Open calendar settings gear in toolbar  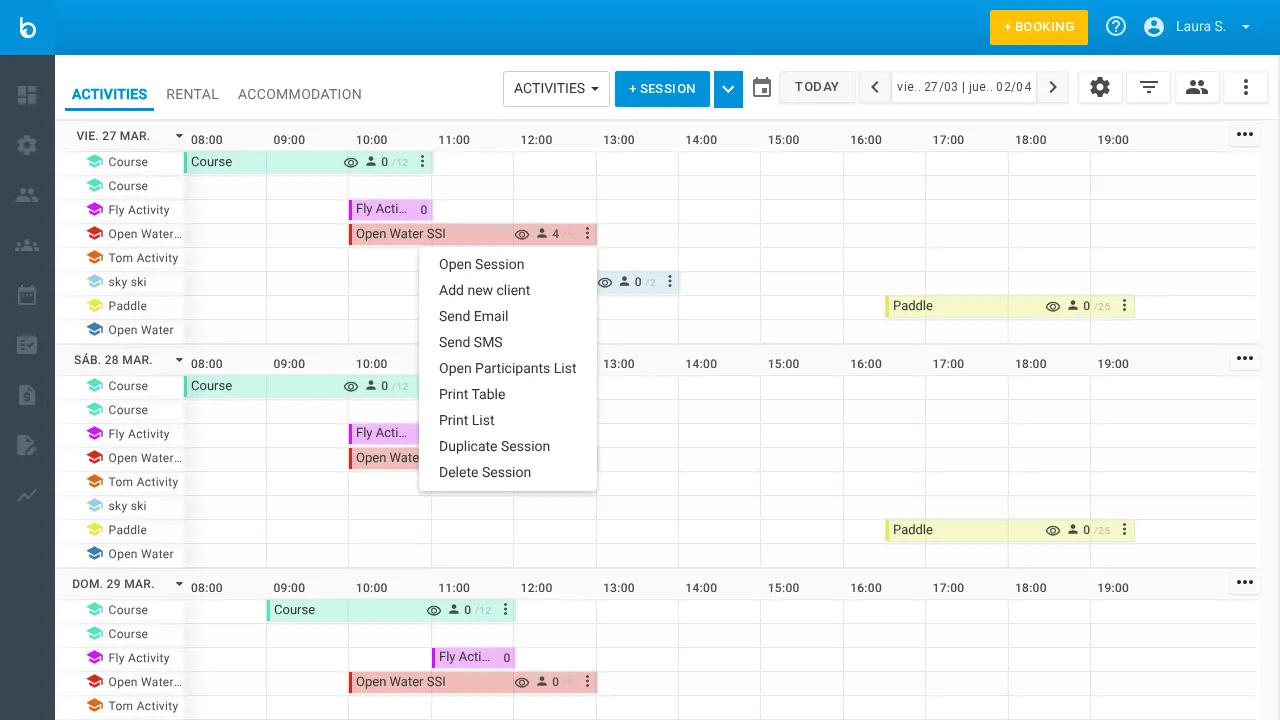tap(1100, 88)
